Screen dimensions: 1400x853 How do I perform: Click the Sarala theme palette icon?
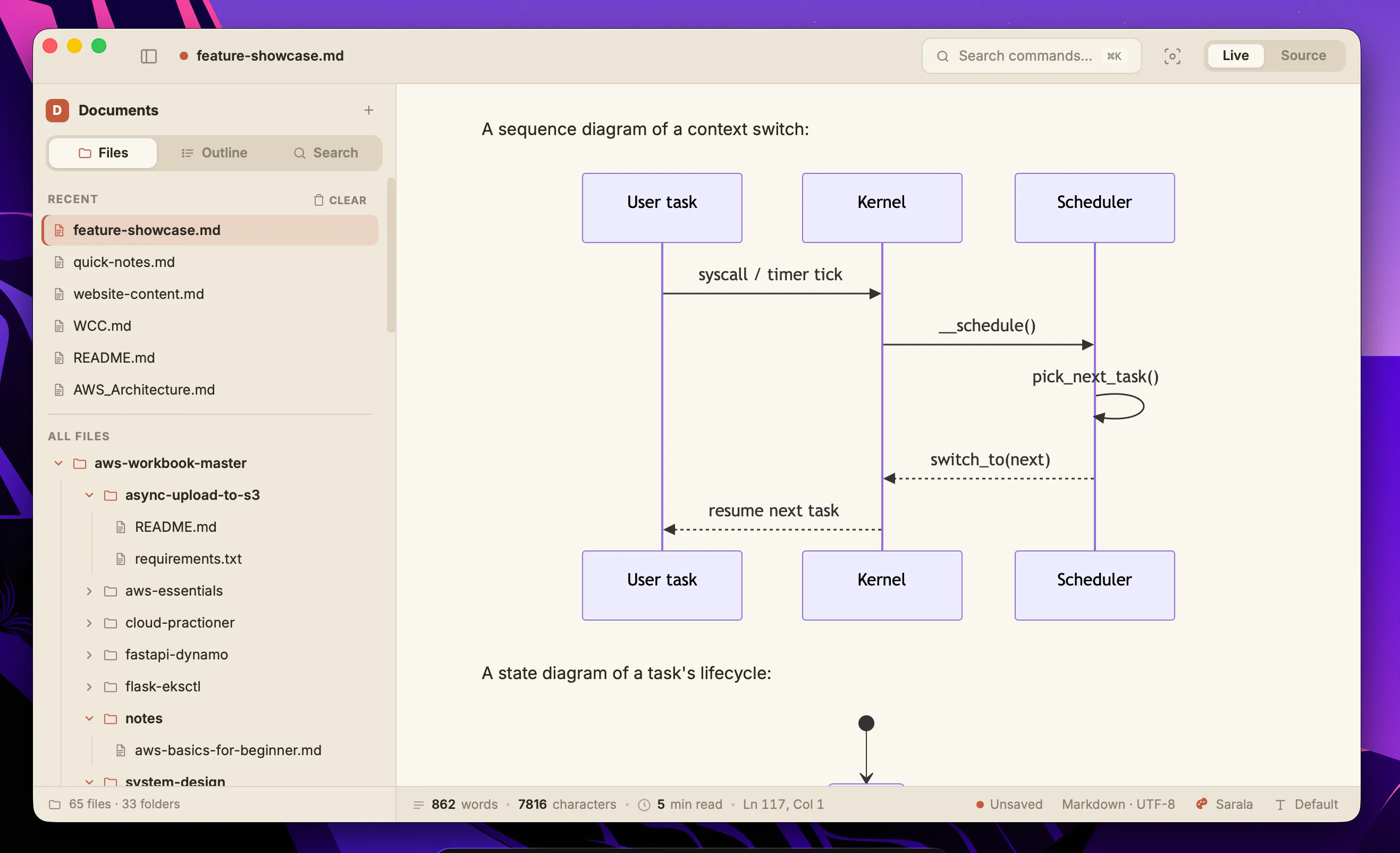tap(1201, 804)
